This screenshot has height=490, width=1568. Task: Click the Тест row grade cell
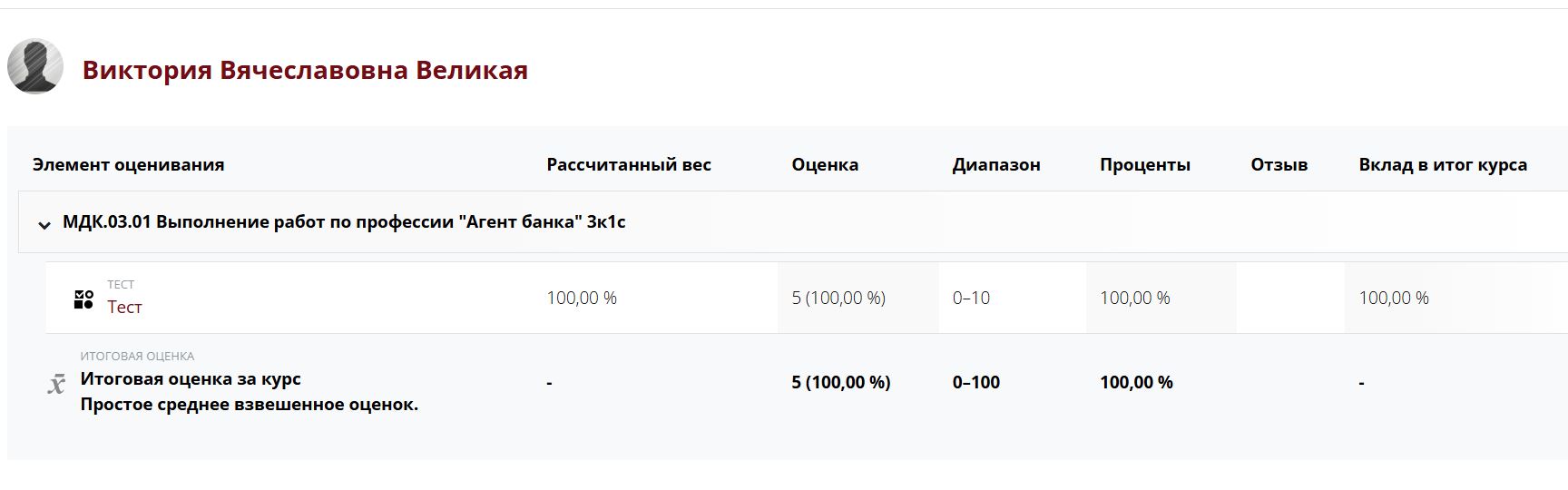(x=838, y=298)
